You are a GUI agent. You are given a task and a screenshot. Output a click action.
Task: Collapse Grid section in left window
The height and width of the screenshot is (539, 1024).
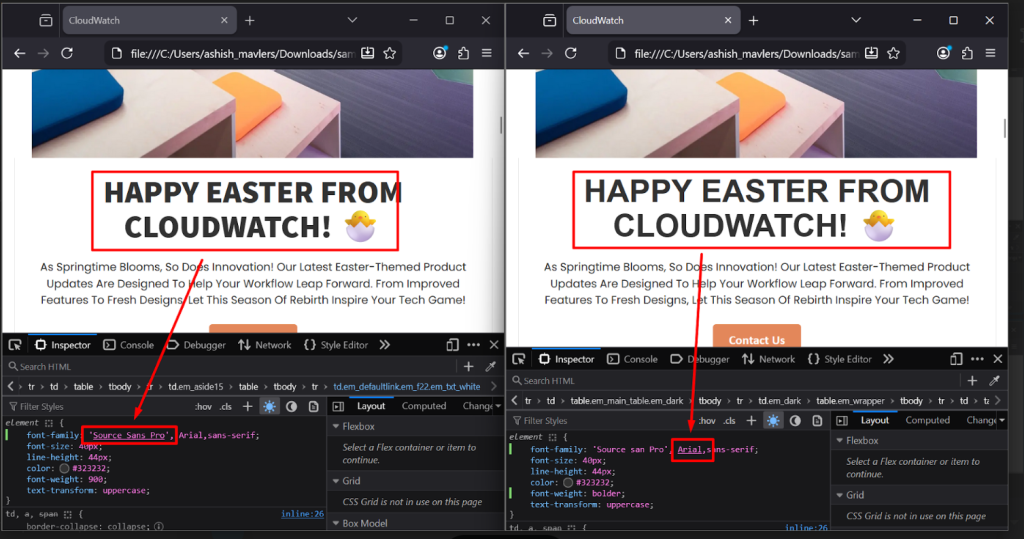pyautogui.click(x=336, y=481)
